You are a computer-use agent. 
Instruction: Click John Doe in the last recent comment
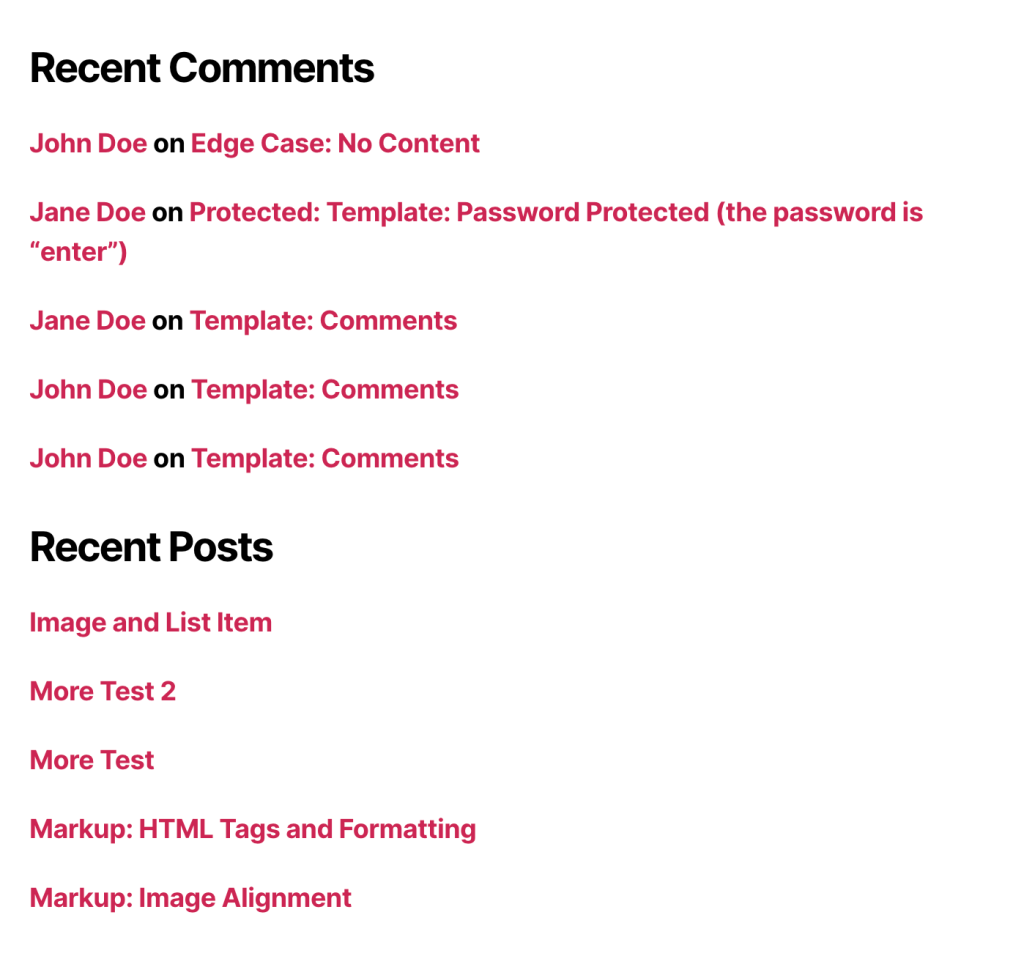click(88, 459)
